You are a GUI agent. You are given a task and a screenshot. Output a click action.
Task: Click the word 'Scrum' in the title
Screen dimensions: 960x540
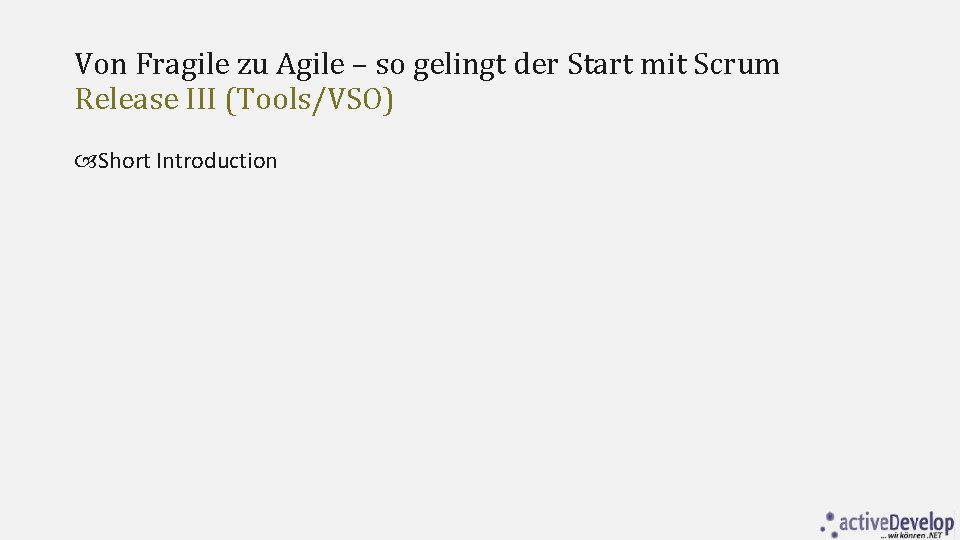(x=737, y=64)
